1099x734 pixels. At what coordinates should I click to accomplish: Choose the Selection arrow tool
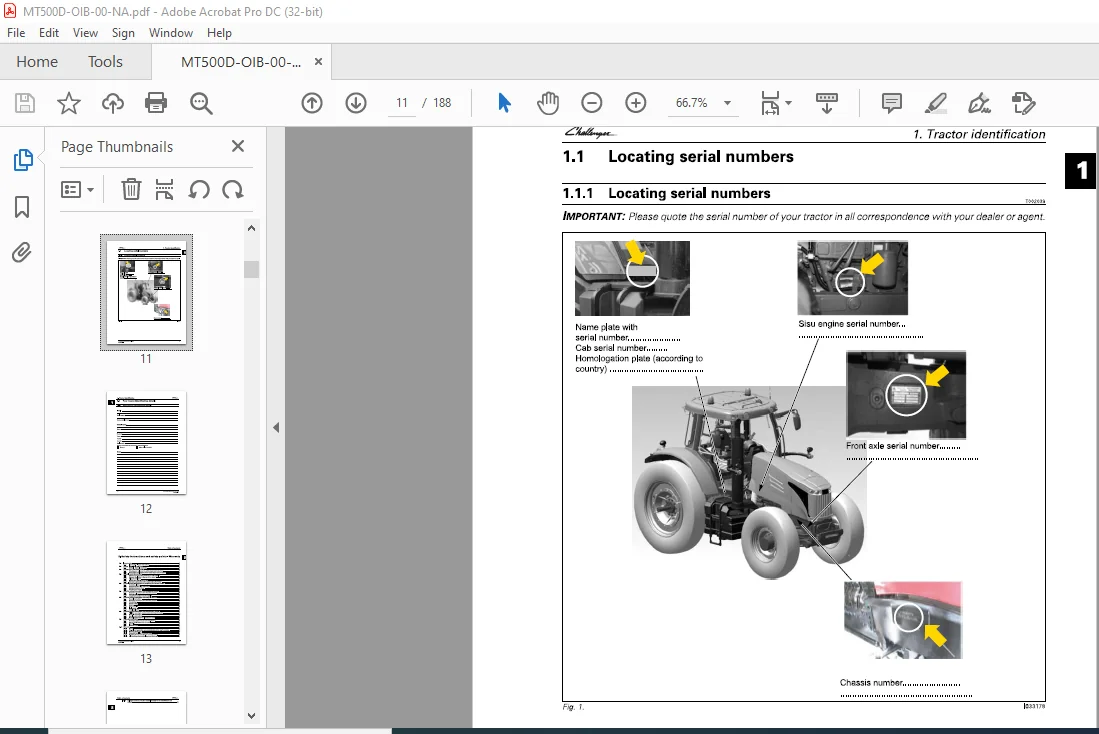tap(504, 103)
